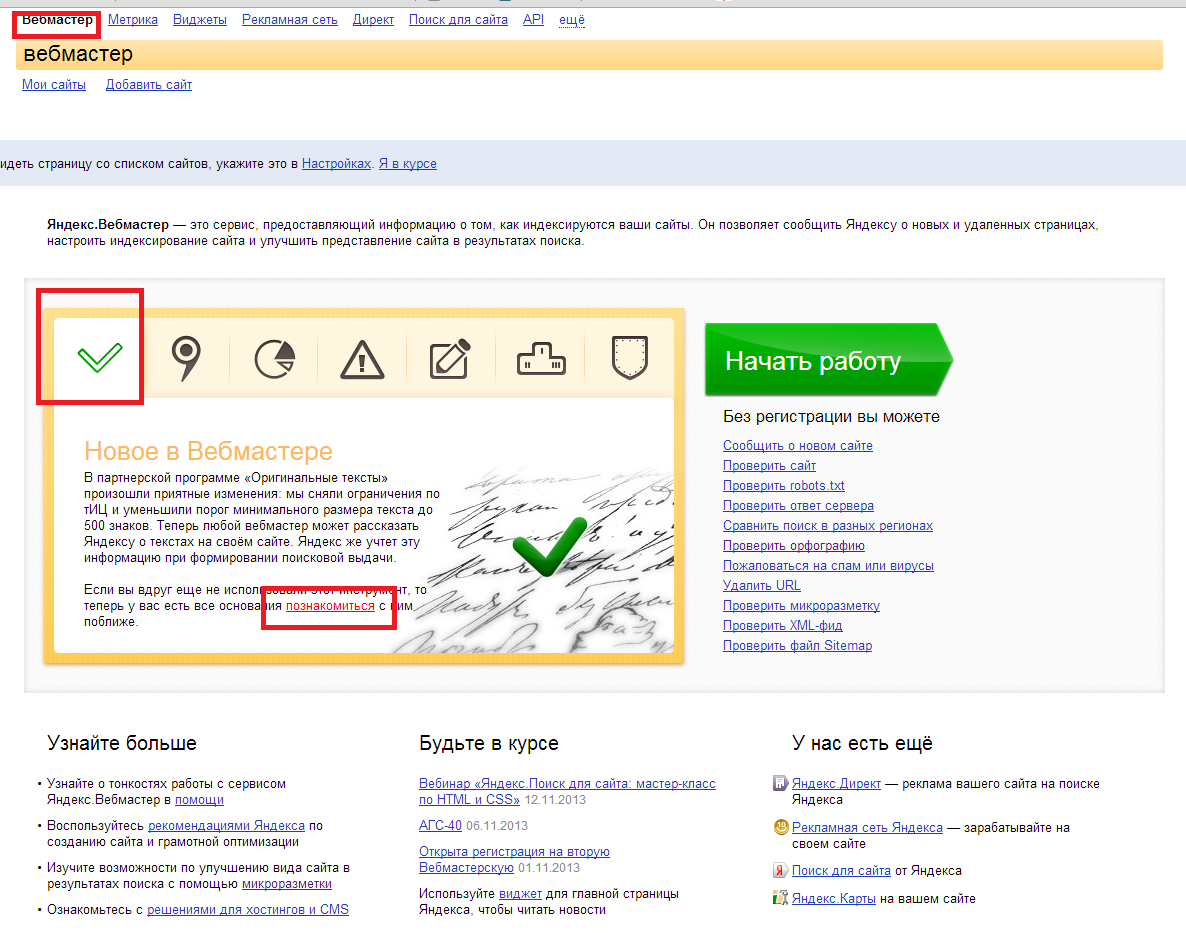This screenshot has height=933, width=1186.
Task: Open Проверить орфографию link
Action: pyautogui.click(x=793, y=546)
